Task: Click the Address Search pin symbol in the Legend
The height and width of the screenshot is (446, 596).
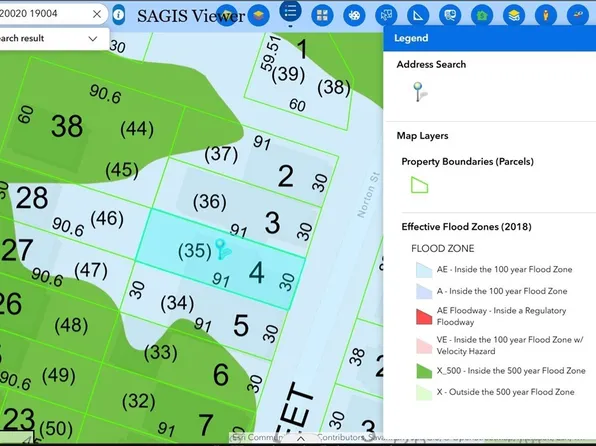Action: click(x=420, y=92)
